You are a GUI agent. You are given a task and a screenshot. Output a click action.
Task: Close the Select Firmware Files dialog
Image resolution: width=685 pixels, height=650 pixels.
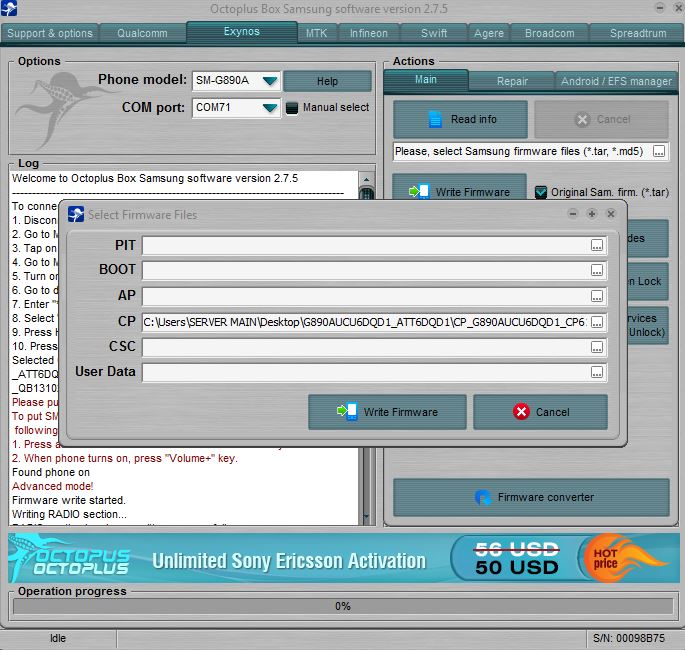(x=611, y=214)
